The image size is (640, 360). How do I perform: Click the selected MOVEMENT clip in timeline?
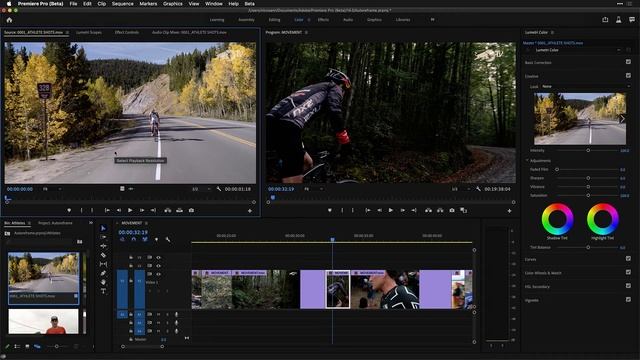coord(338,289)
